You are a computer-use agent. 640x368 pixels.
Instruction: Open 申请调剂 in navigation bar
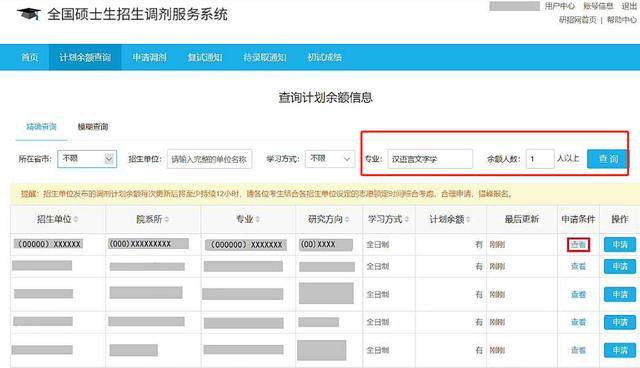click(149, 57)
